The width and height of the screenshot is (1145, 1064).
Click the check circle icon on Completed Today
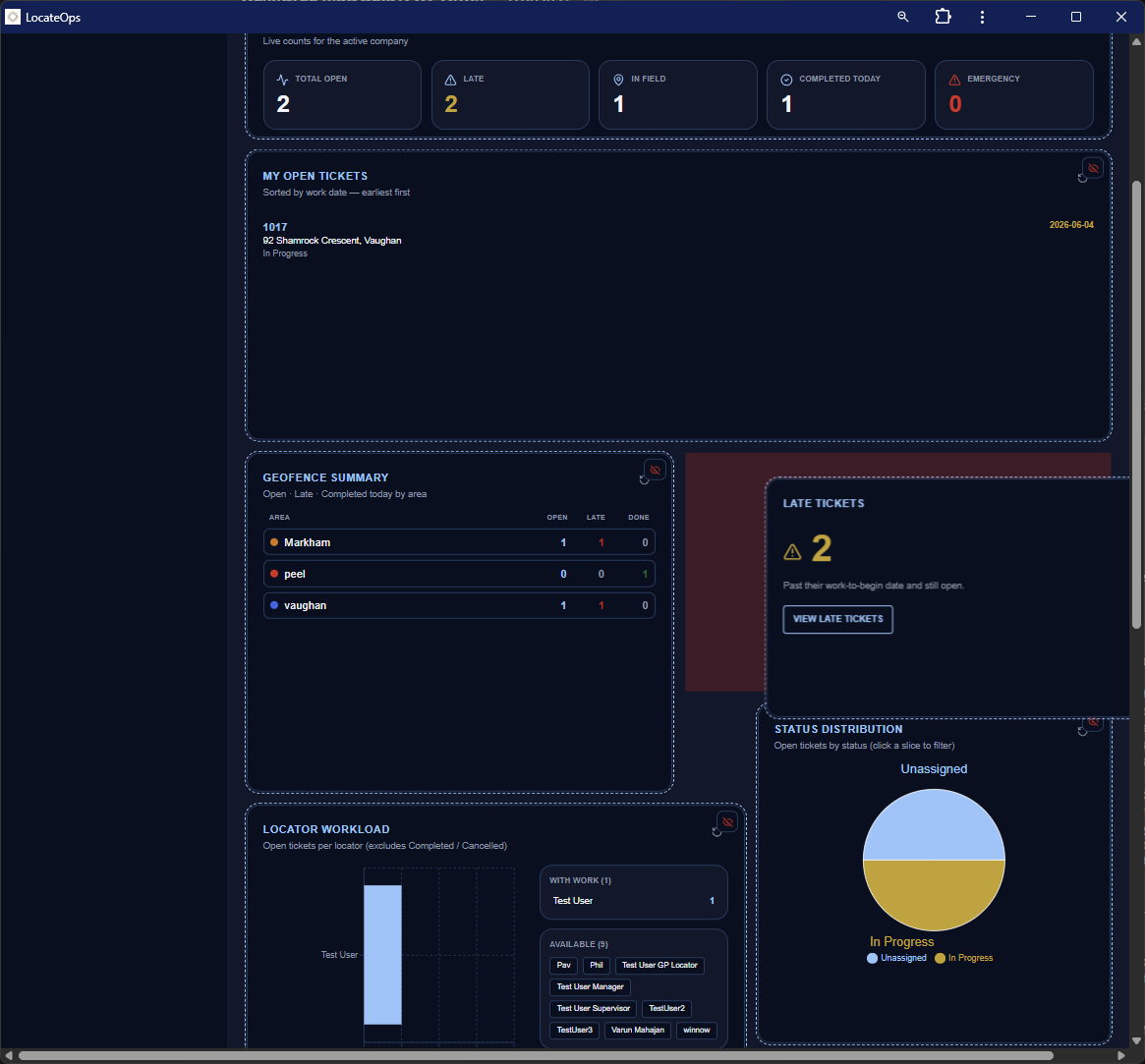(786, 80)
